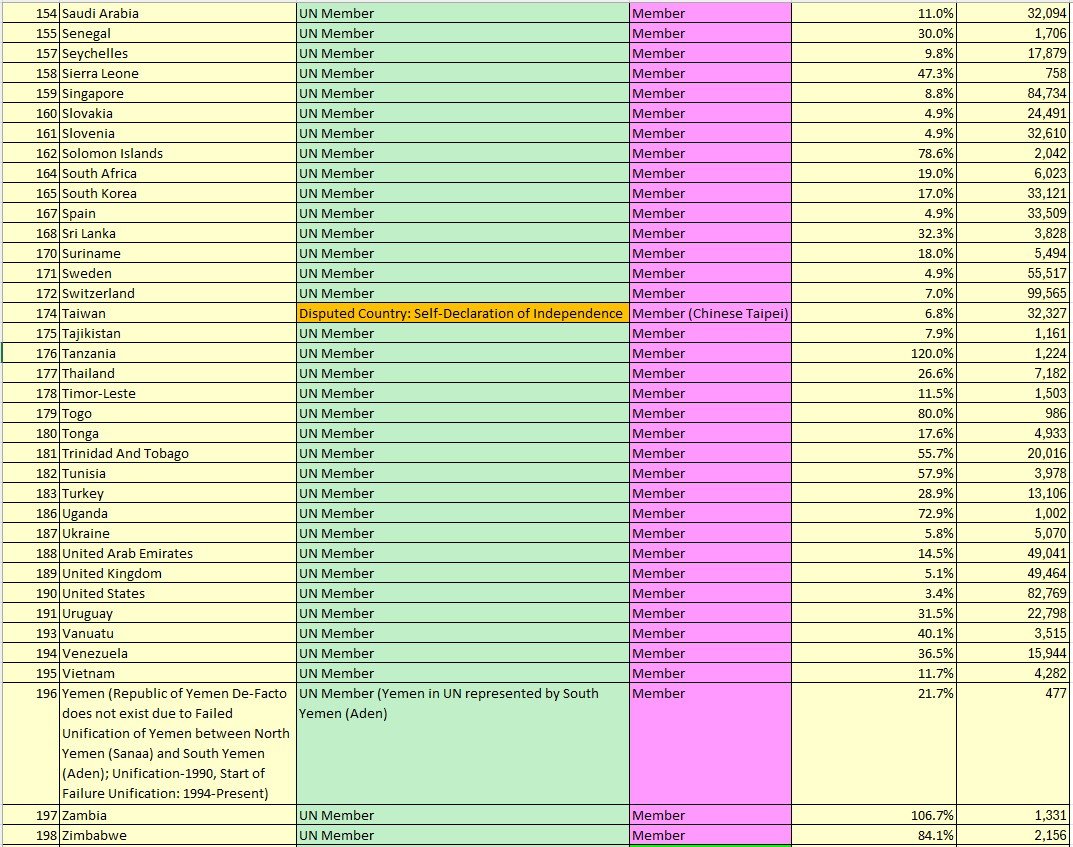
Task: Select the UN Member cell for Spain
Action: pos(463,213)
